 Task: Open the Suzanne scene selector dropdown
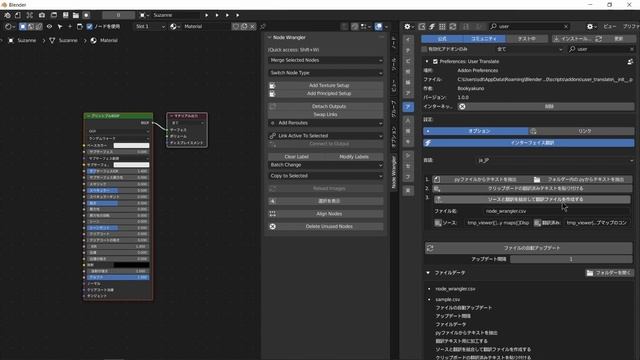(143, 15)
